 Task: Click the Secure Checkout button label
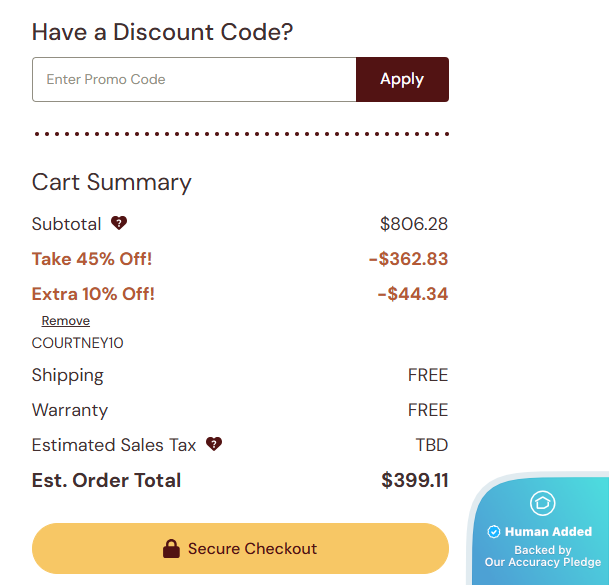tap(252, 548)
